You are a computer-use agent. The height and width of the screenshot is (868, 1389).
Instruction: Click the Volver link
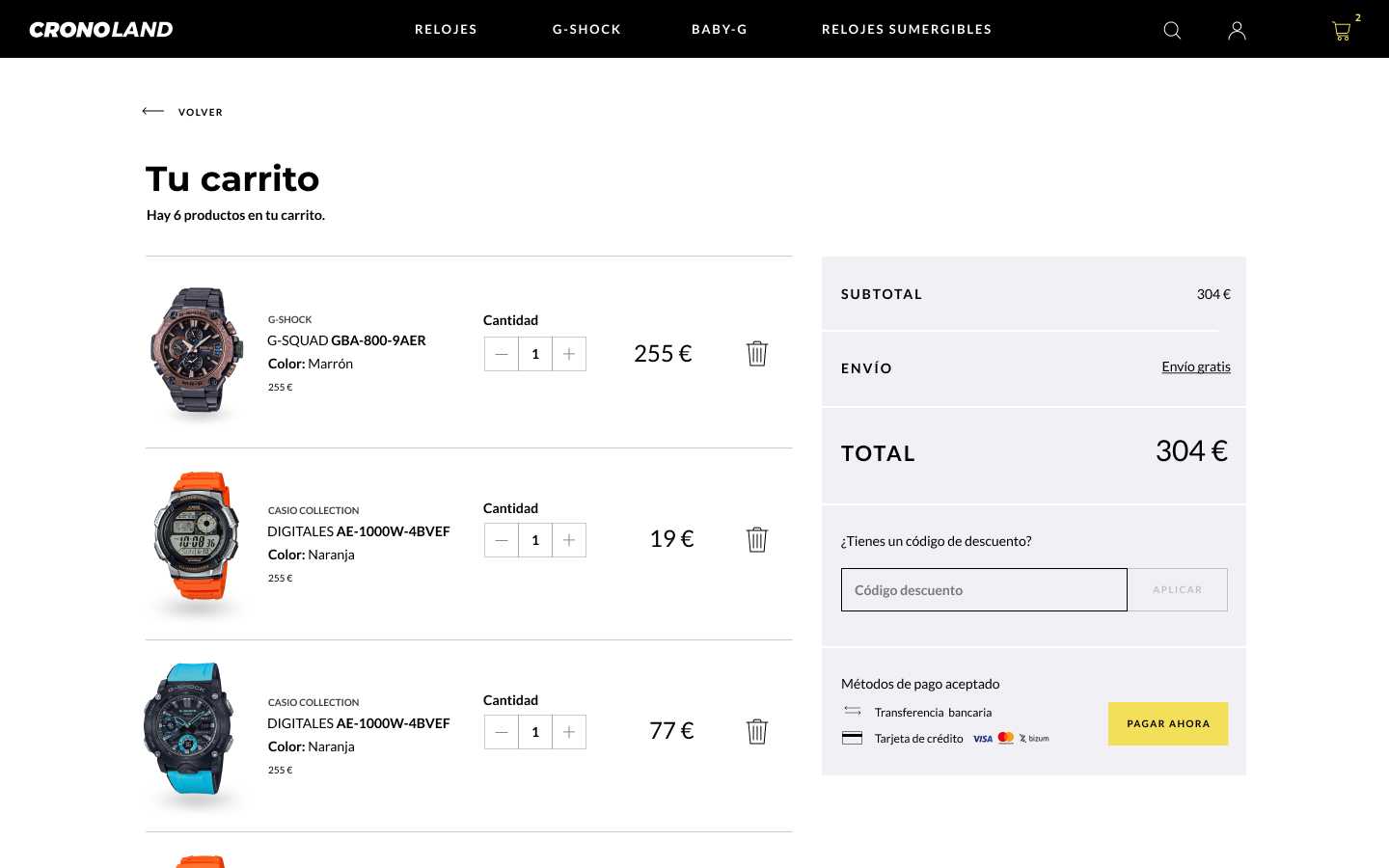tap(201, 112)
